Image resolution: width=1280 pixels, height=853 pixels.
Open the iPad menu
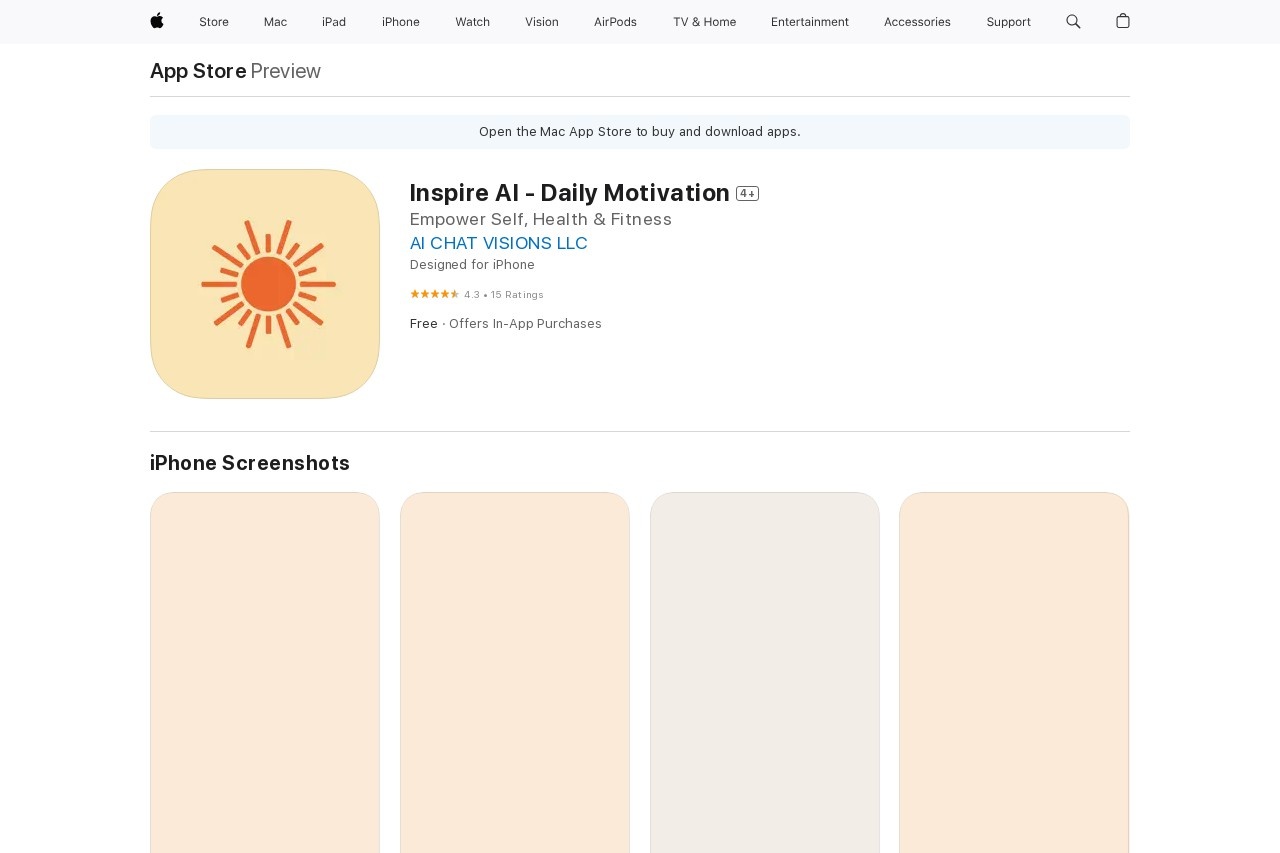334,22
